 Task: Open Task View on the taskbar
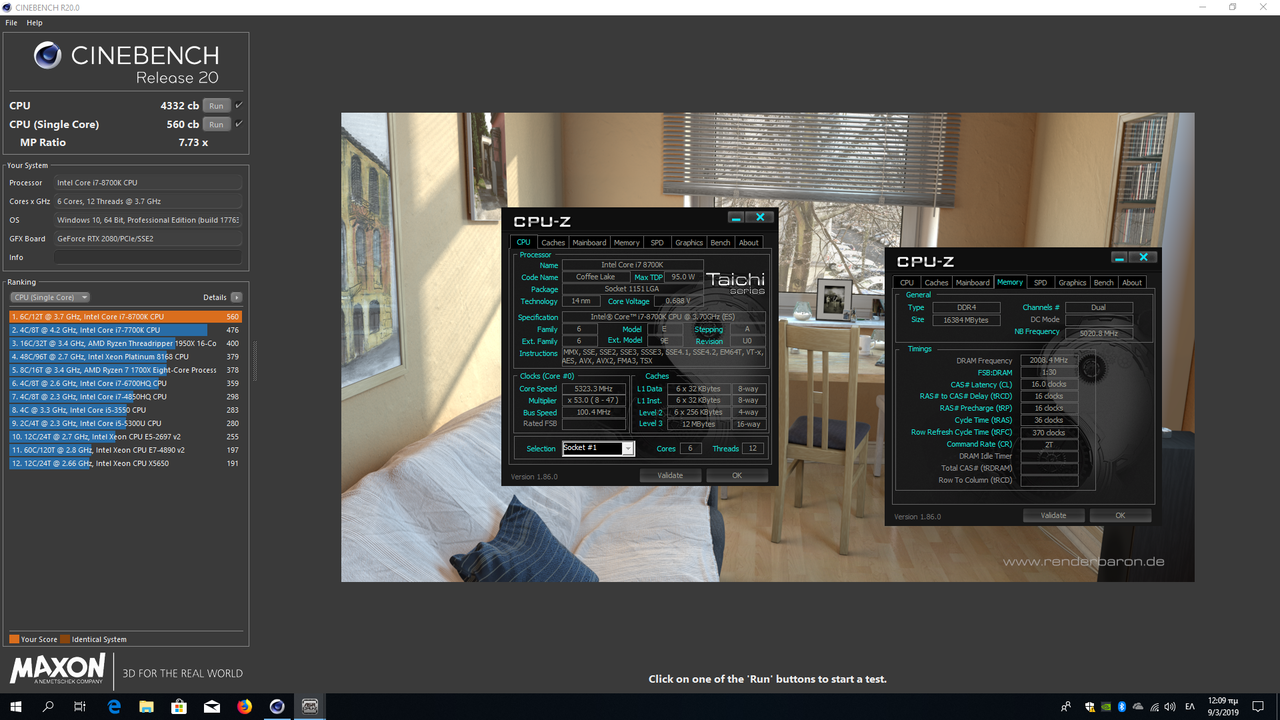coord(80,706)
